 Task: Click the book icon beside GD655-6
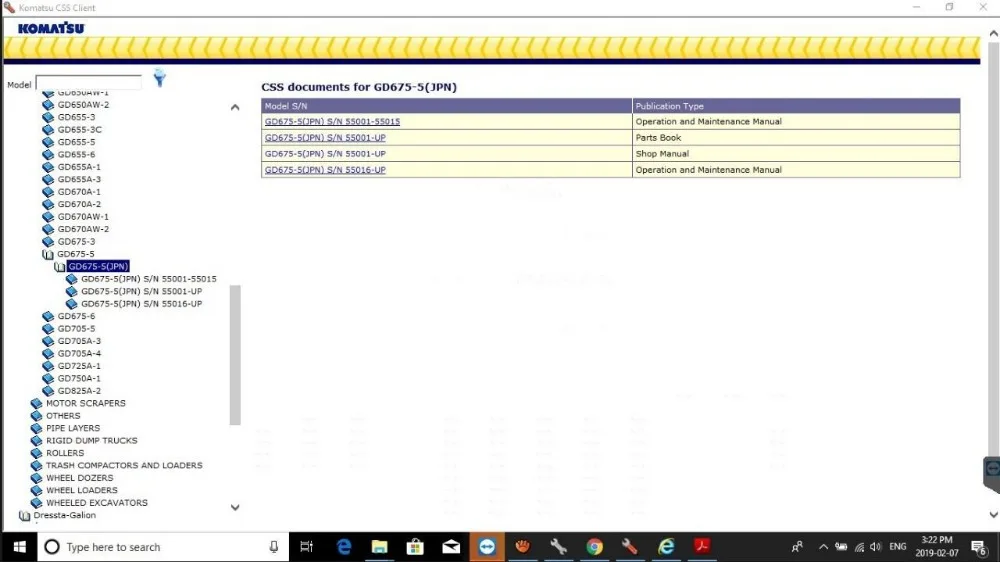48,154
